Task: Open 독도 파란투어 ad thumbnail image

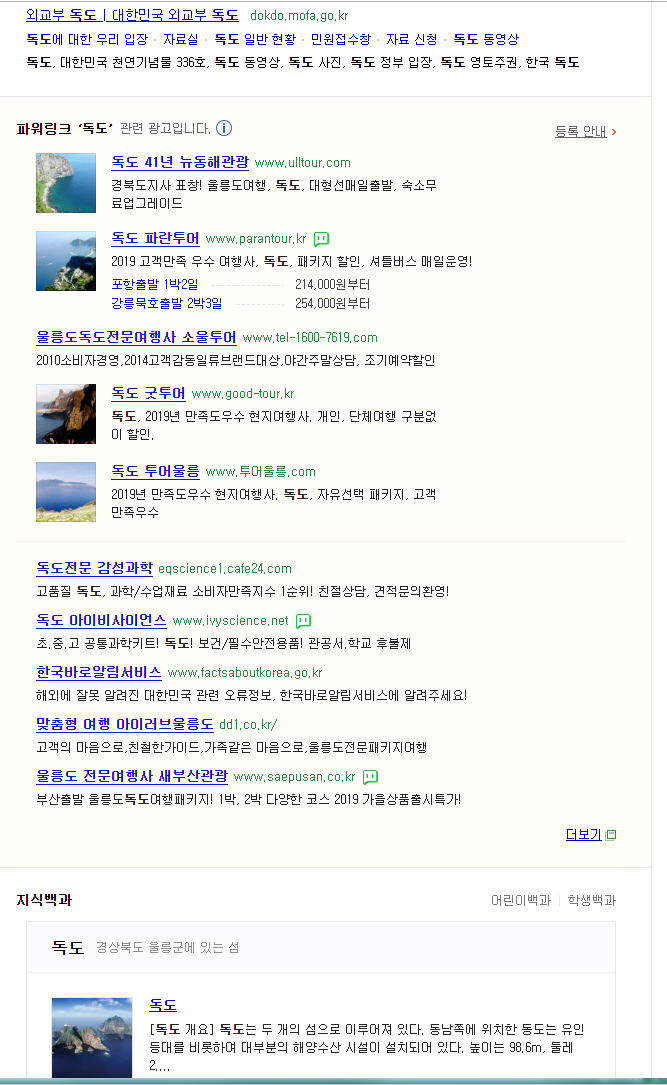Action: click(66, 261)
